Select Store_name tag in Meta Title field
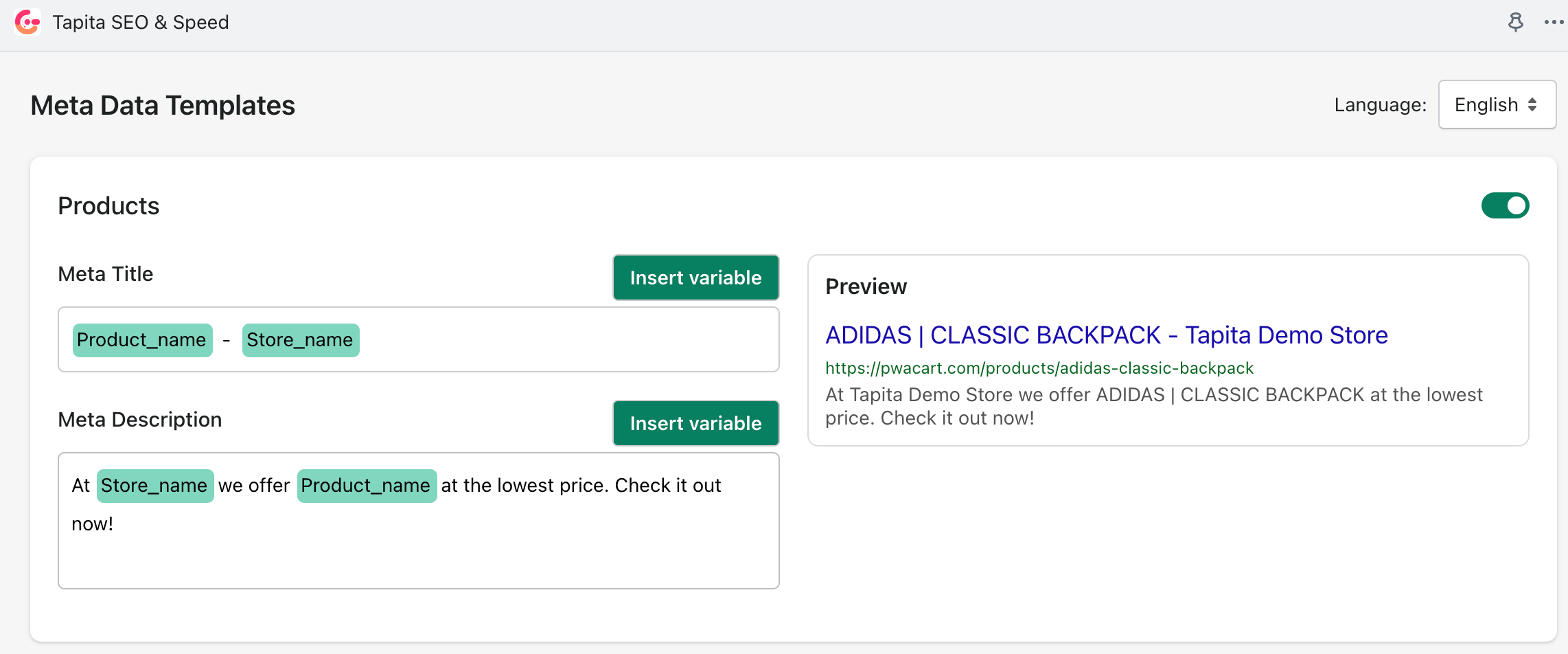This screenshot has height=654, width=1568. [300, 340]
